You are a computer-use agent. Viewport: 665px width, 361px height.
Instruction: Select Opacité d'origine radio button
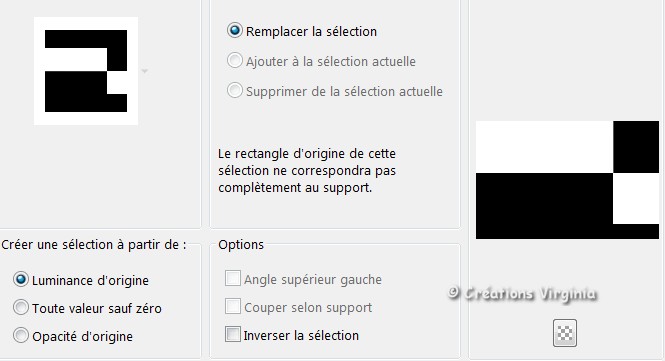tap(21, 336)
